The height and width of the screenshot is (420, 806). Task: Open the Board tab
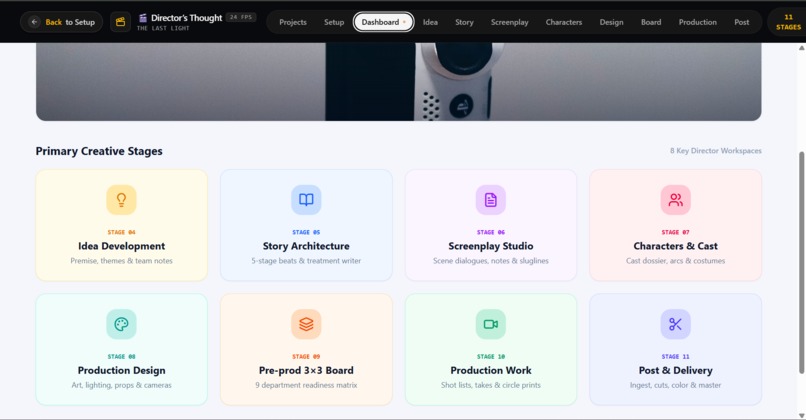click(x=651, y=22)
